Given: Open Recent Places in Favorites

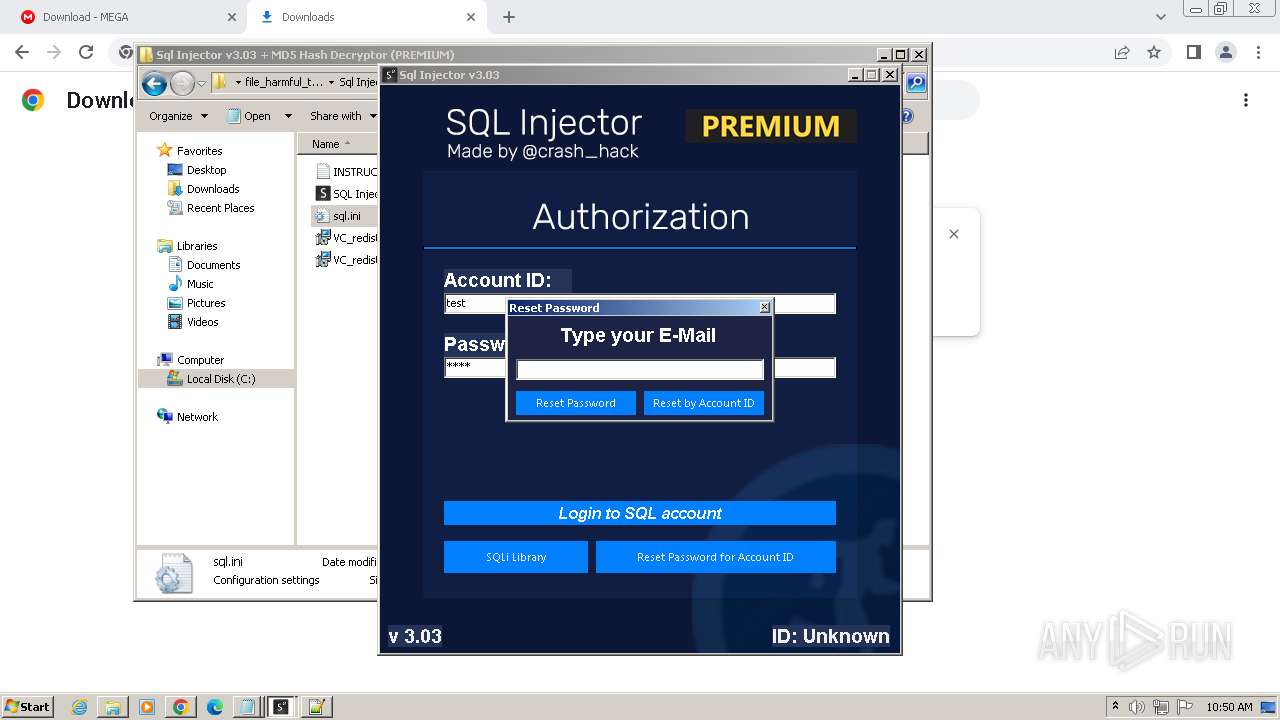Looking at the screenshot, I should click(220, 208).
